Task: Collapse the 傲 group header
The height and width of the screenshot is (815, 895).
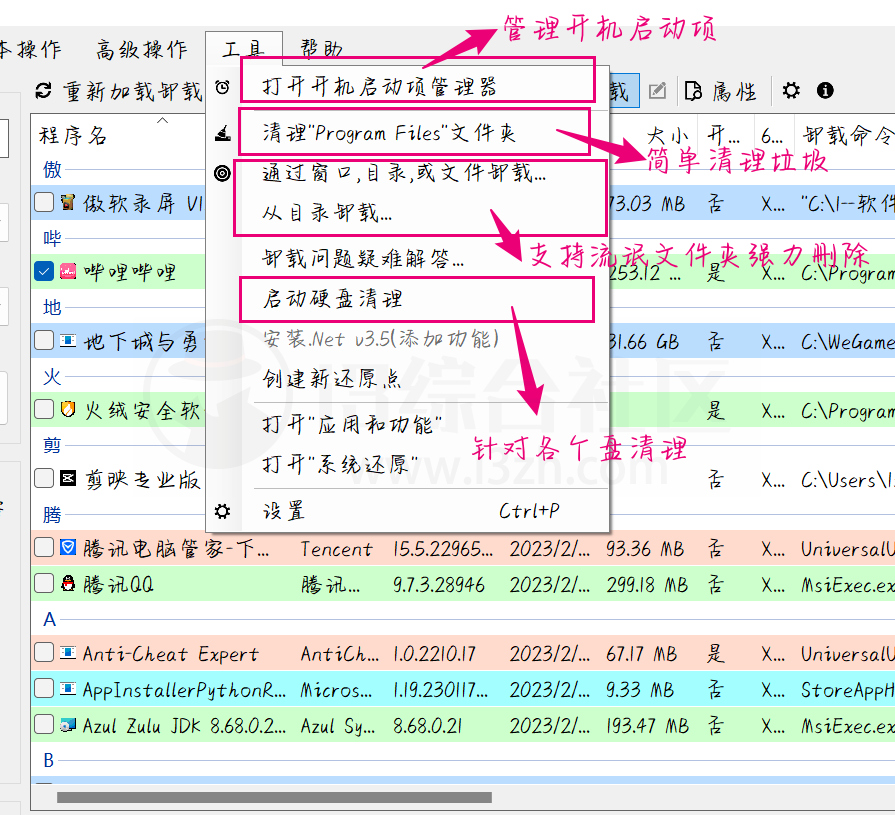Action: pyautogui.click(x=52, y=170)
